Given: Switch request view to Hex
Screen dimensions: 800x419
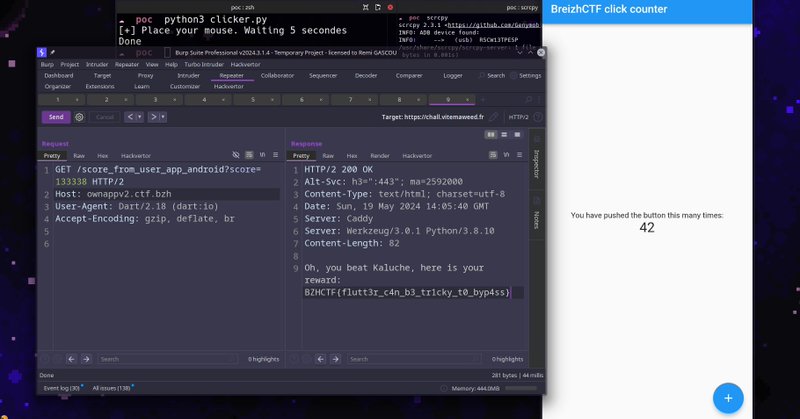Looking at the screenshot, I should coord(103,156).
